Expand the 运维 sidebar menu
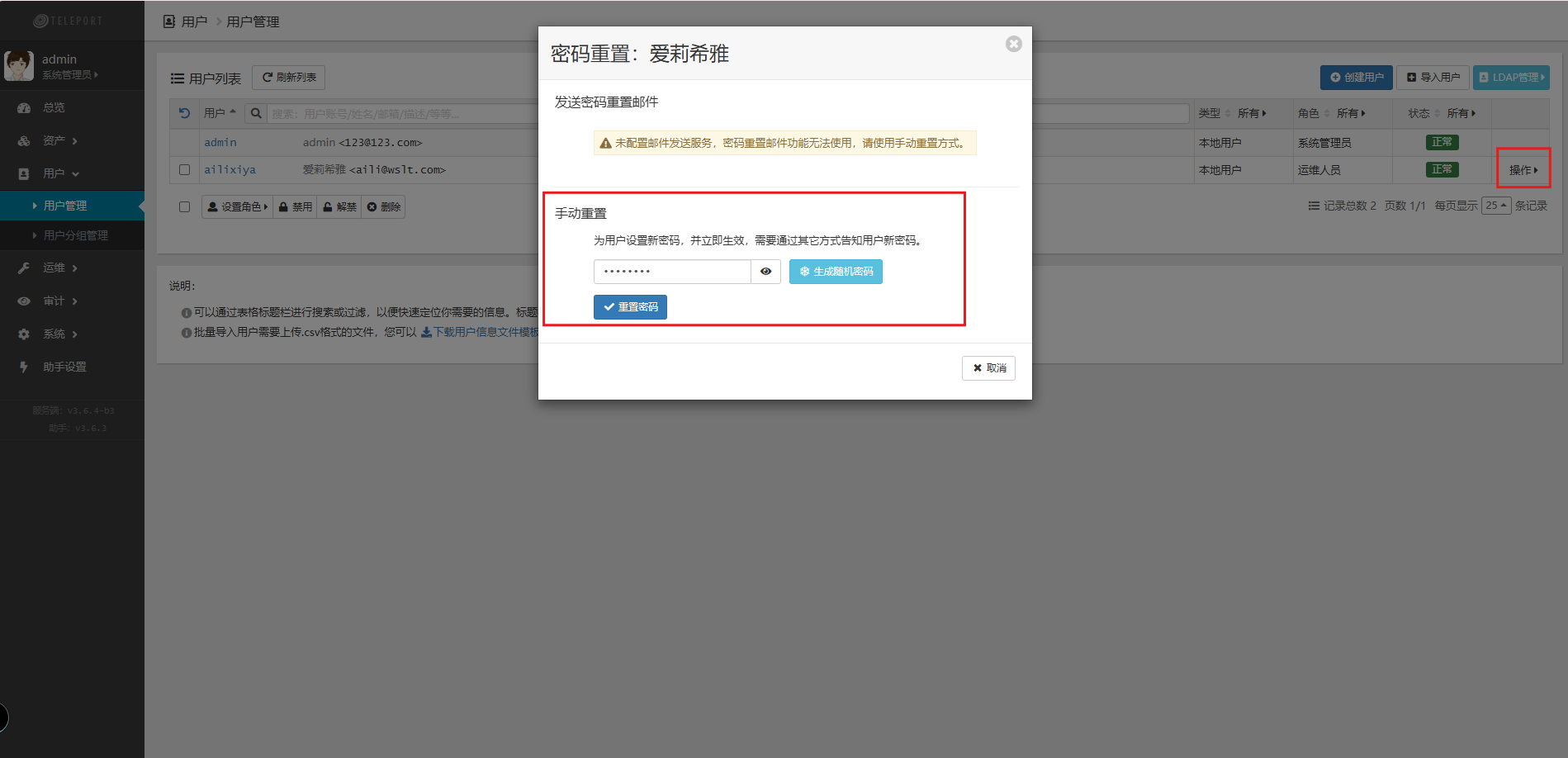1568x758 pixels. pyautogui.click(x=54, y=268)
